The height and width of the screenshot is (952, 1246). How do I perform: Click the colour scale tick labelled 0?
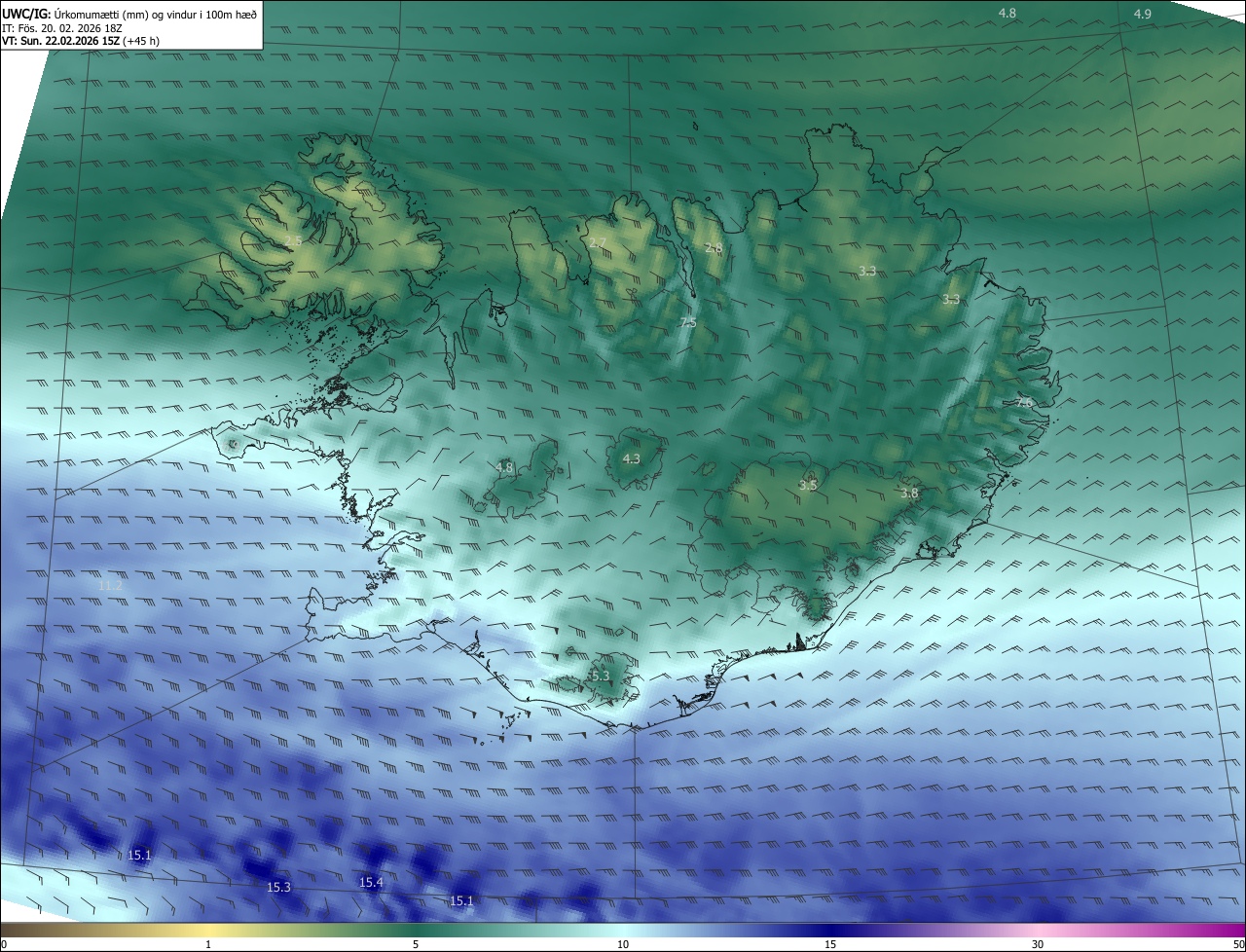[x=3, y=944]
